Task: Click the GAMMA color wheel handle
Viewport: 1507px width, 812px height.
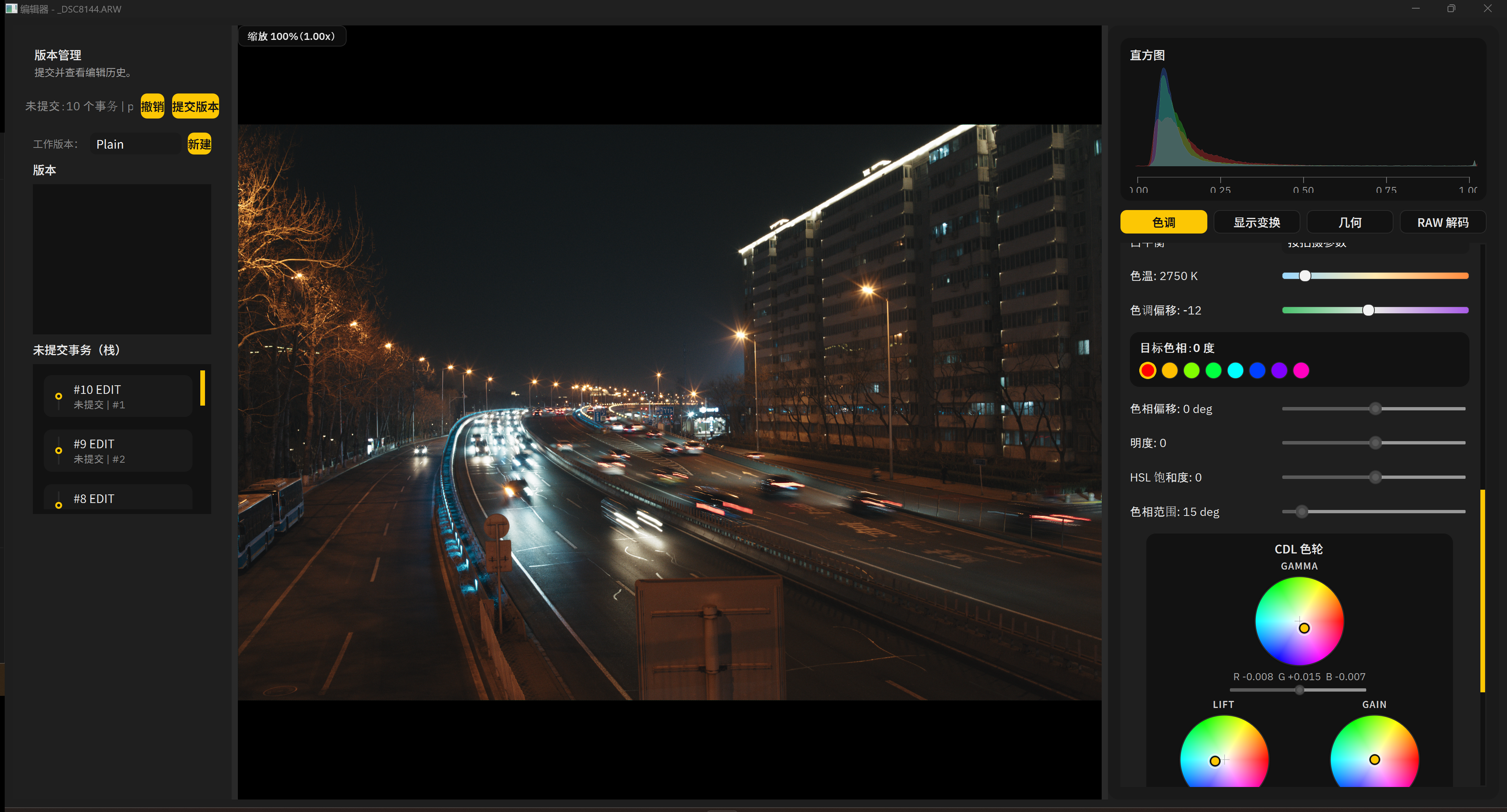Action: point(1304,628)
